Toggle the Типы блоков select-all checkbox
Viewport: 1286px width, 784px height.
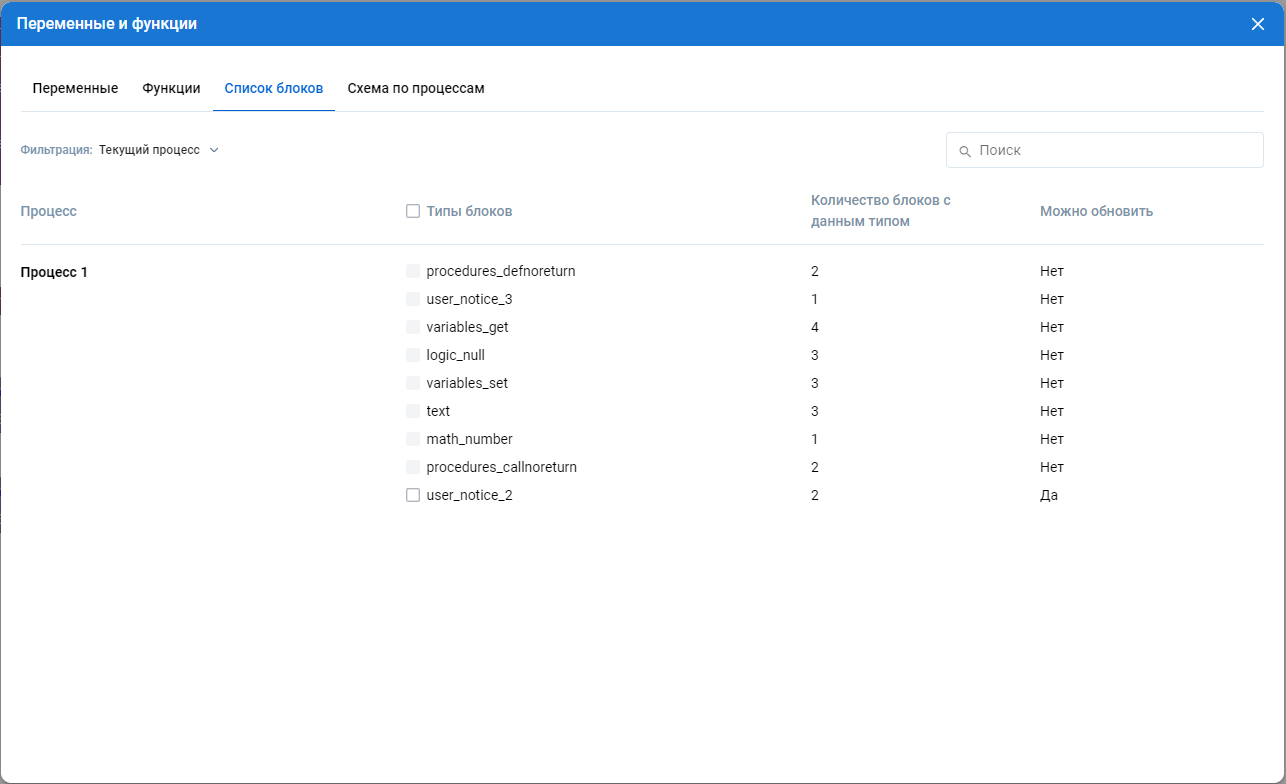(x=413, y=211)
